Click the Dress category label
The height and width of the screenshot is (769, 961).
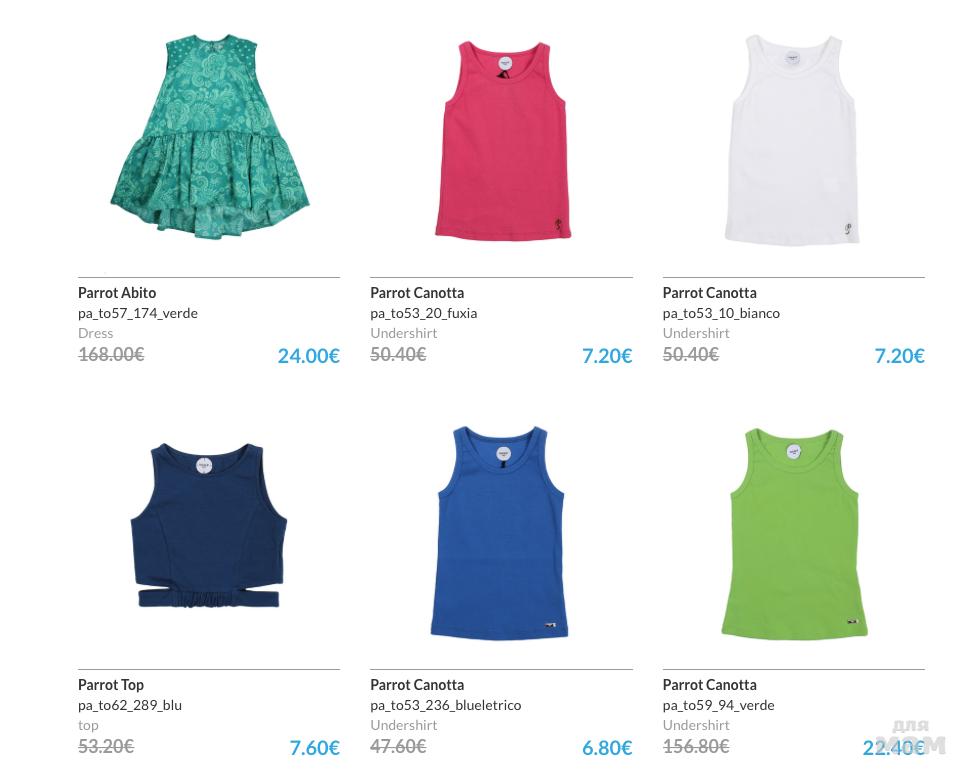coord(96,333)
